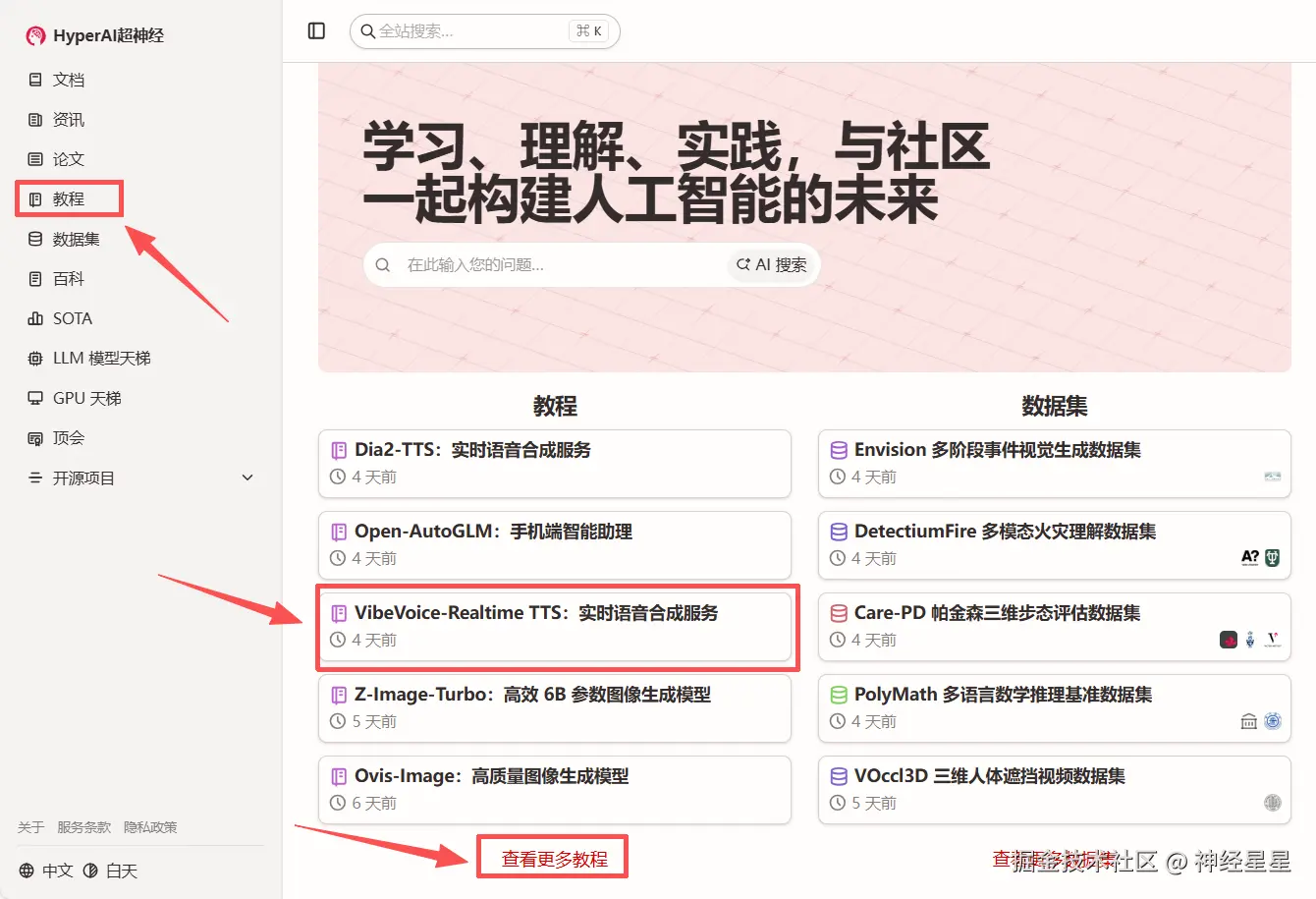The width and height of the screenshot is (1316, 899).
Task: Open VOccl3D 三维人体遮挡视频数据集
Action: coord(1055,790)
